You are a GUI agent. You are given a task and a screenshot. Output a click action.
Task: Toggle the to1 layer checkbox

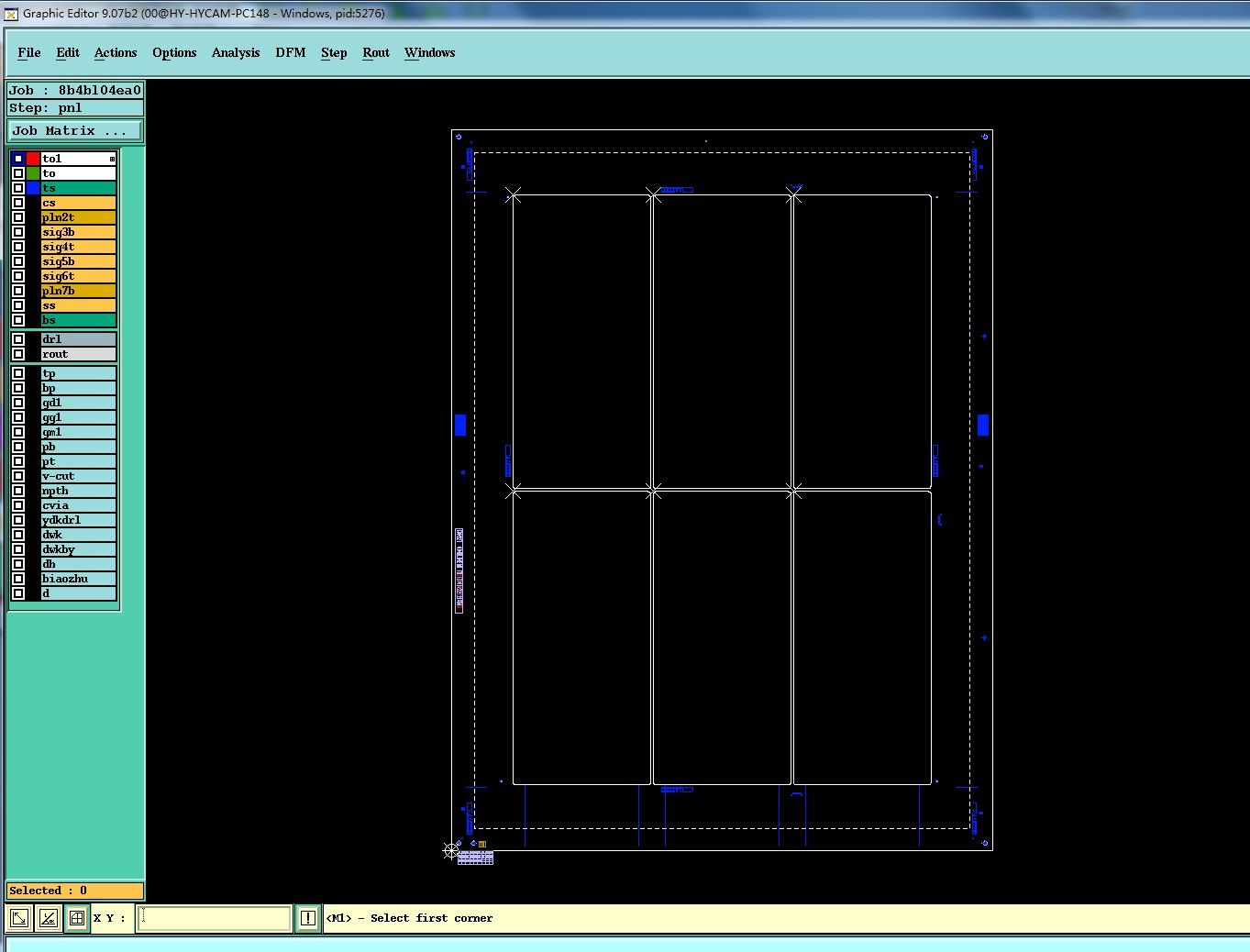click(18, 159)
